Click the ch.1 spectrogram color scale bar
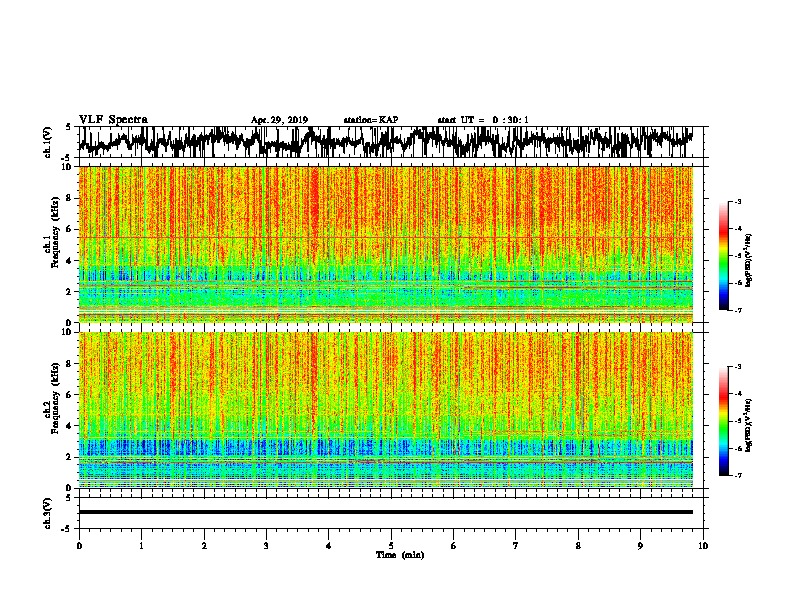 coord(724,256)
